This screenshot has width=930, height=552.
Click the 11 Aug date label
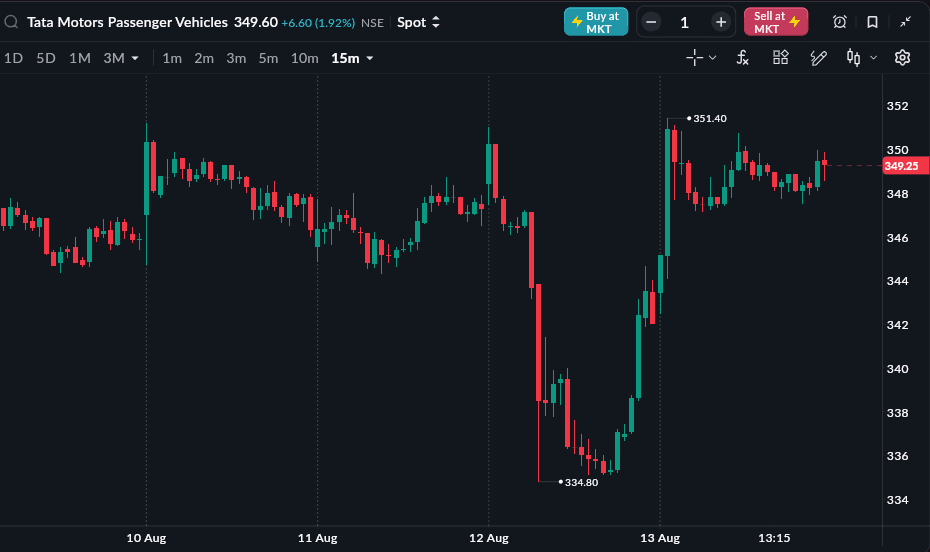pyautogui.click(x=317, y=538)
